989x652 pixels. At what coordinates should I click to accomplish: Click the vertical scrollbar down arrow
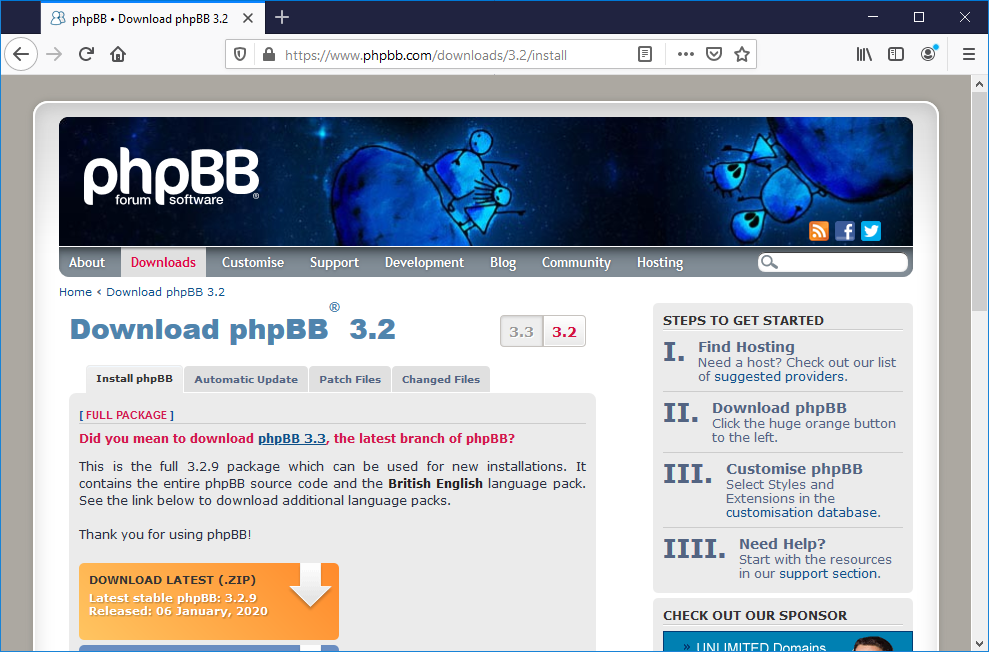tap(979, 644)
